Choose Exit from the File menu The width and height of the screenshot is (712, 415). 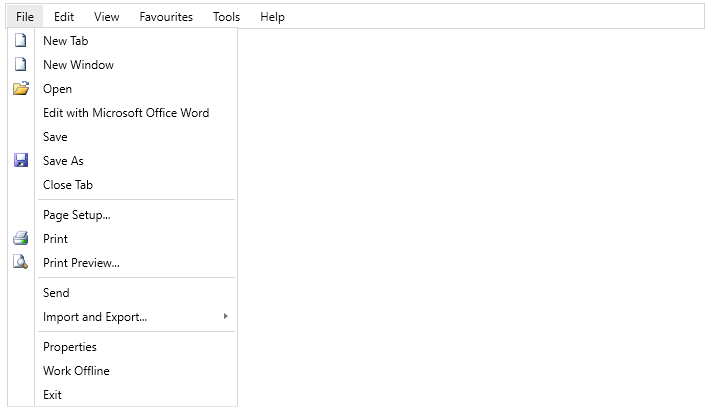tap(123, 395)
